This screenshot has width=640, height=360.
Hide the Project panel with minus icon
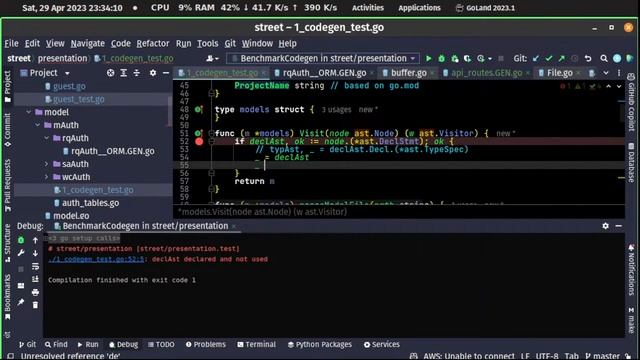pos(166,73)
